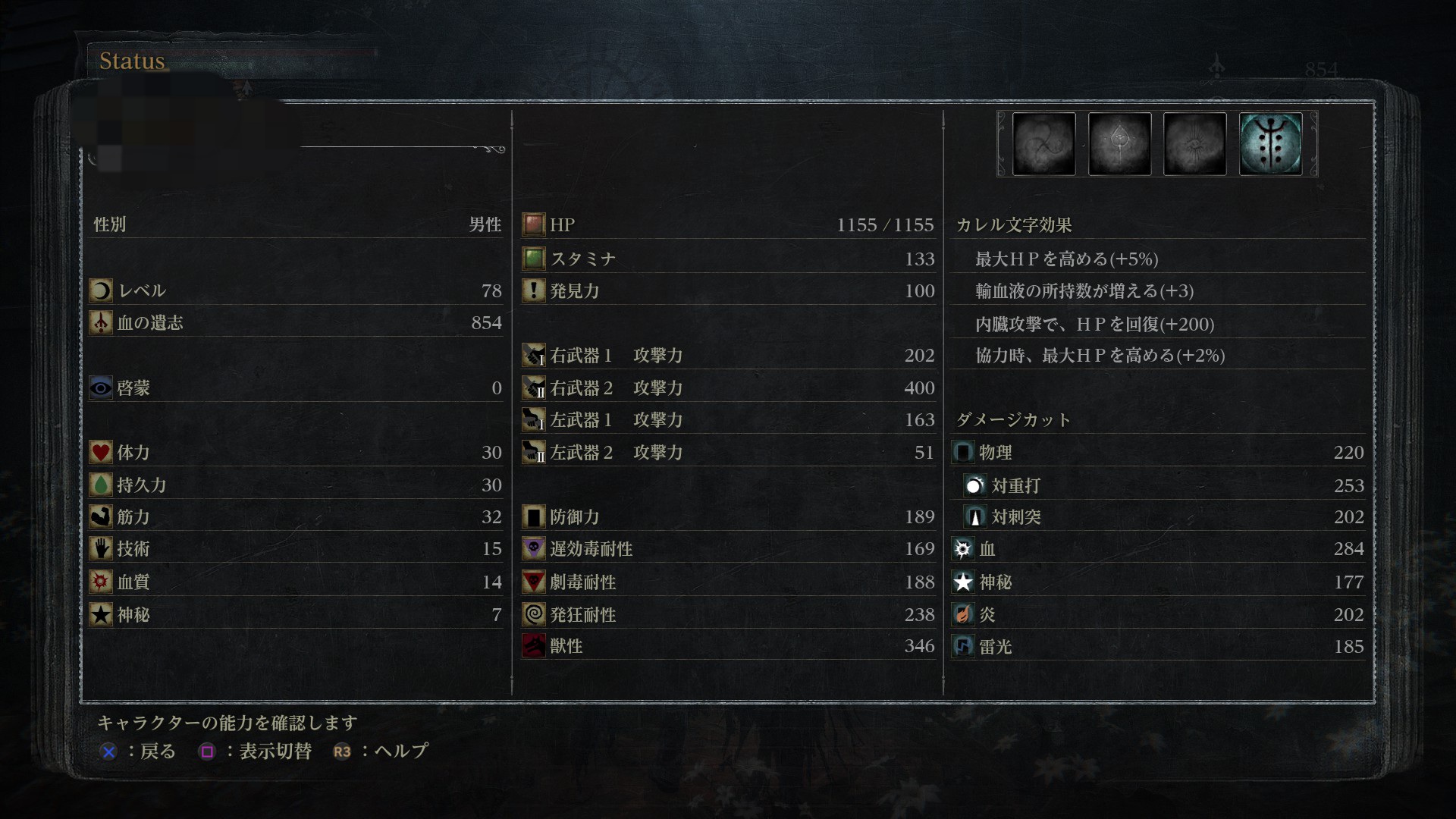This screenshot has width=1456, height=819.
Task: Click the 劇毒耐性 red triangle icon
Action: coord(534,582)
